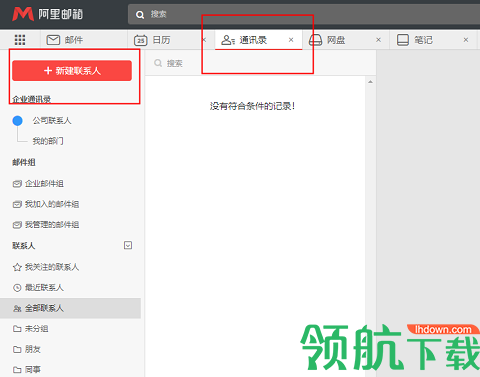Click the magnifier icon in top search bar
480x377 pixels.
[140, 15]
